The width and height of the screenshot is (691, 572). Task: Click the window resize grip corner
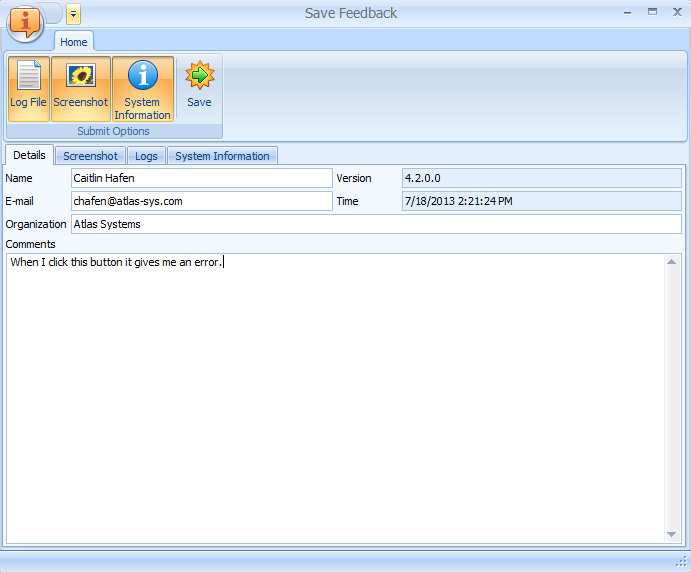(x=682, y=563)
